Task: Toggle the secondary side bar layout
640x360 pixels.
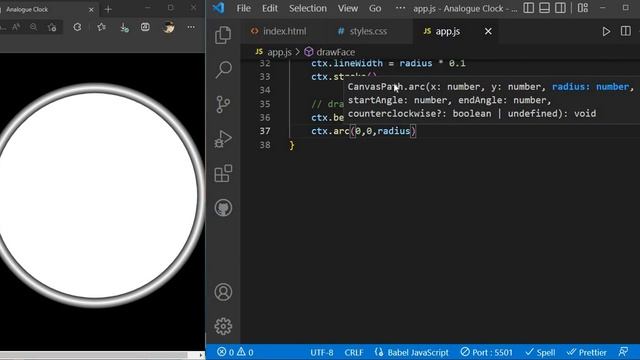Action: (x=560, y=8)
